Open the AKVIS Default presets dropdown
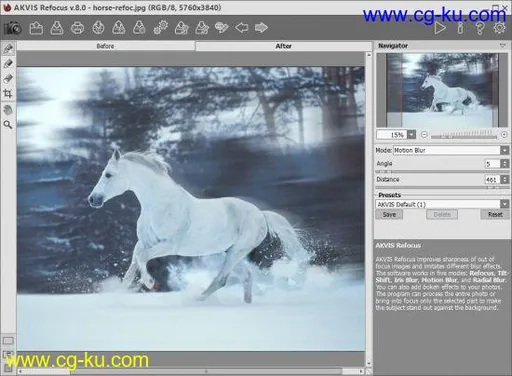Viewport: 512px width, 376px height. [443, 204]
